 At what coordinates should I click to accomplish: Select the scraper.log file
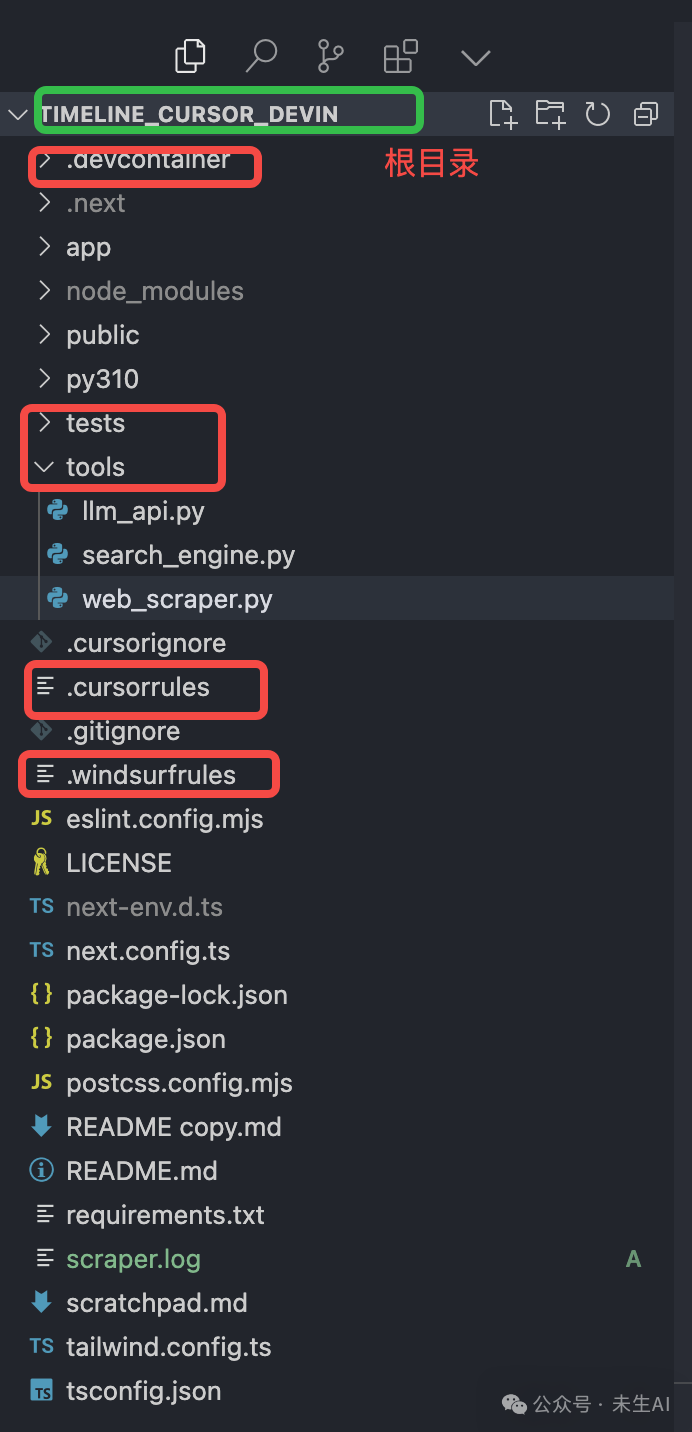tap(133, 1258)
